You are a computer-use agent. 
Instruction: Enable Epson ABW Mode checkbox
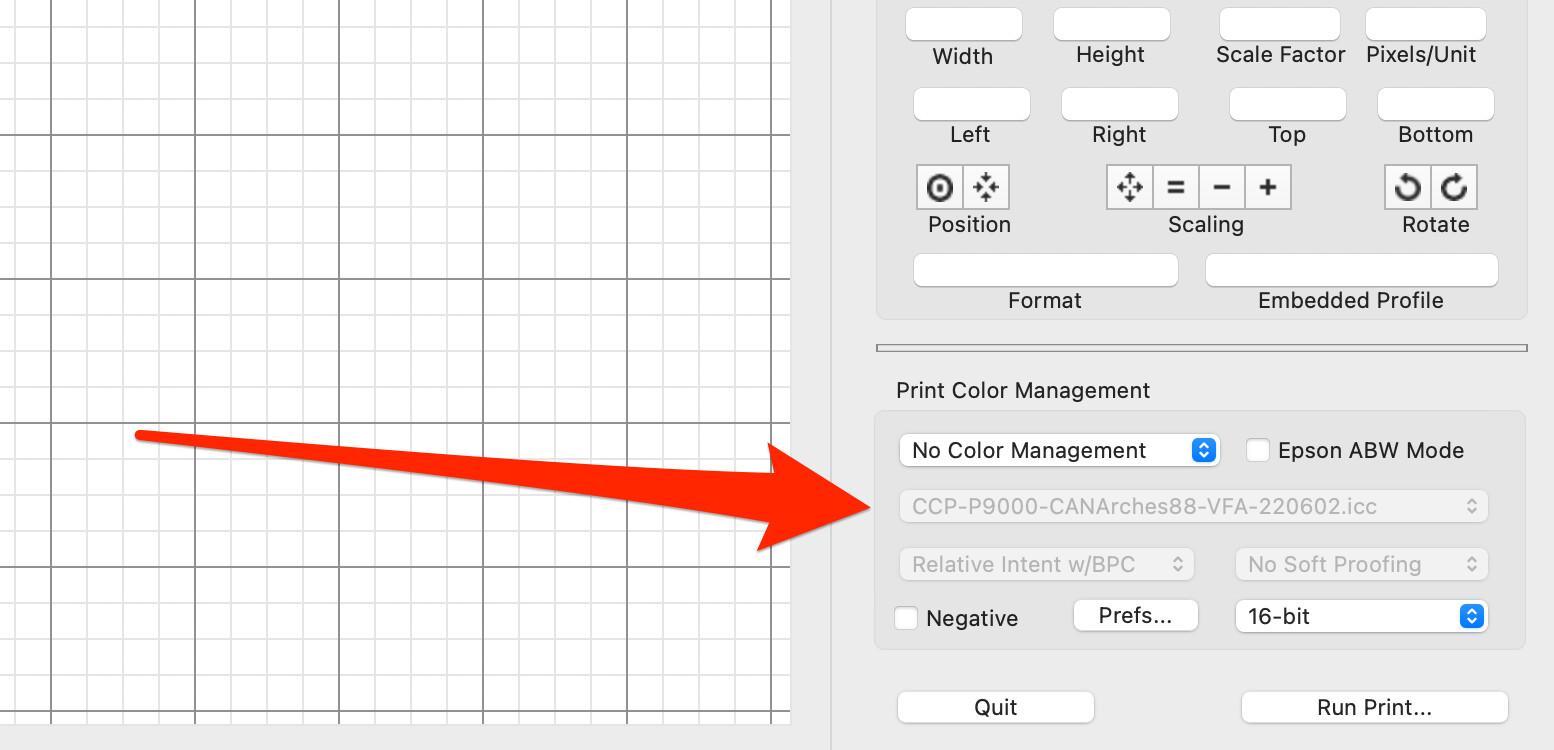coord(1258,451)
